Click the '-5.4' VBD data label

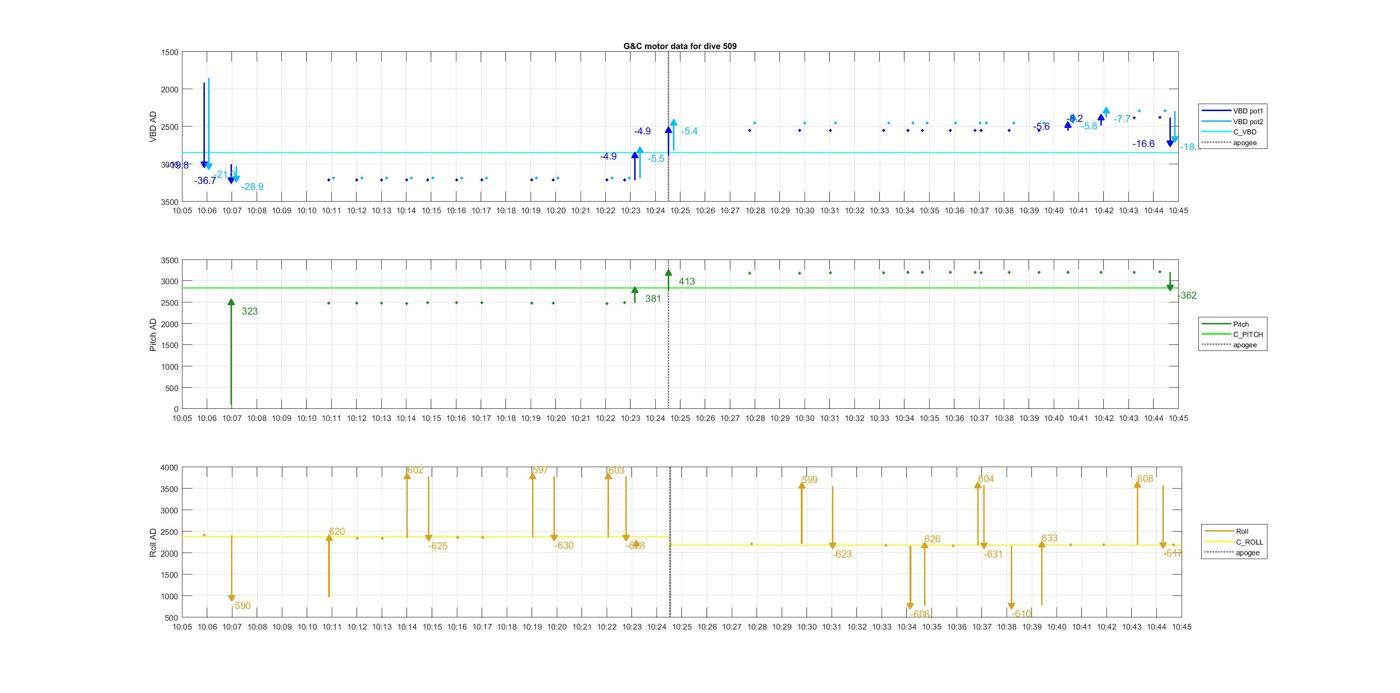[689, 132]
